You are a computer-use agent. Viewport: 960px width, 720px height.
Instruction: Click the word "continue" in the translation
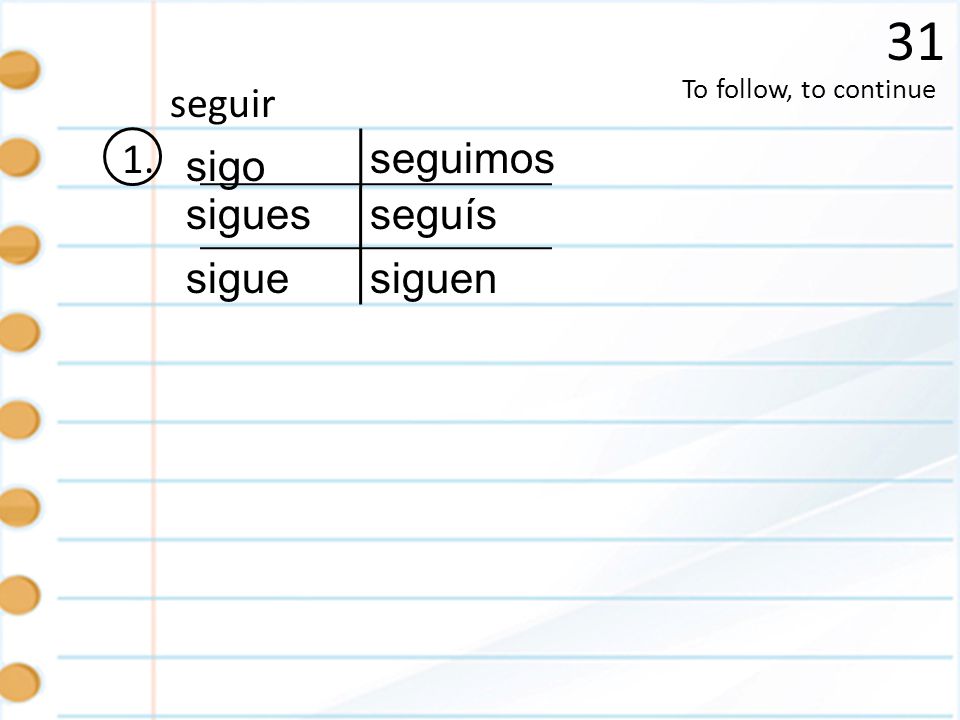tap(884, 90)
